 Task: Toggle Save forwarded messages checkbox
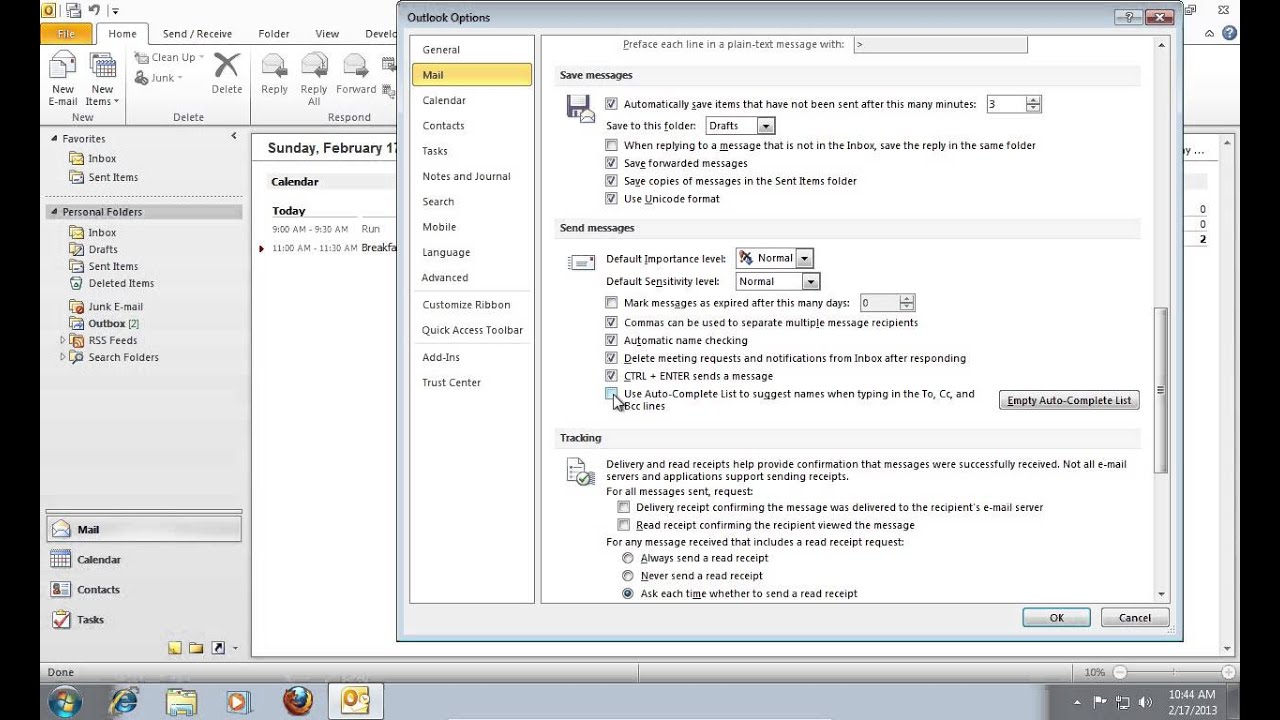(611, 163)
